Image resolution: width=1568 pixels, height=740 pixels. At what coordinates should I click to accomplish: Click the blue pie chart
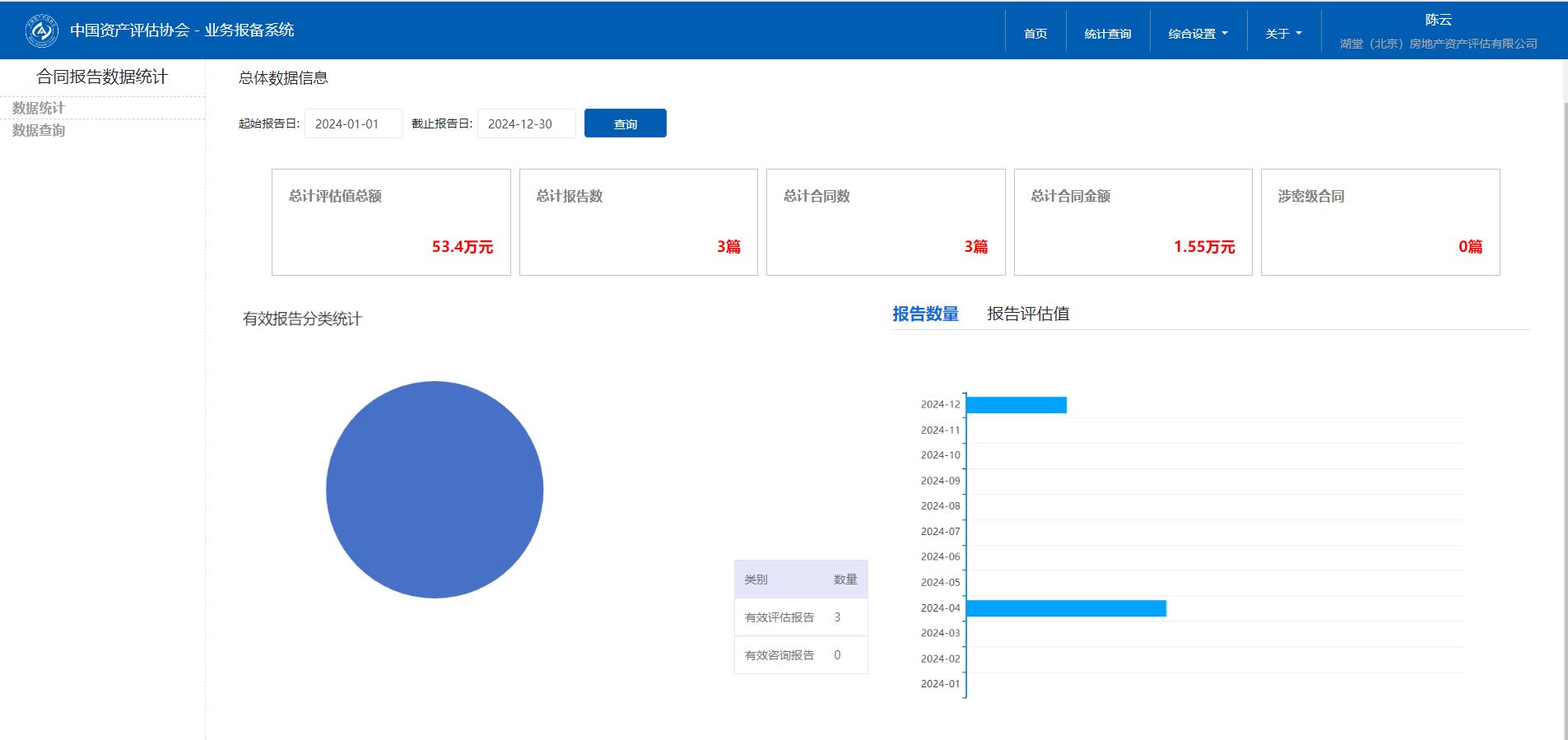click(435, 490)
